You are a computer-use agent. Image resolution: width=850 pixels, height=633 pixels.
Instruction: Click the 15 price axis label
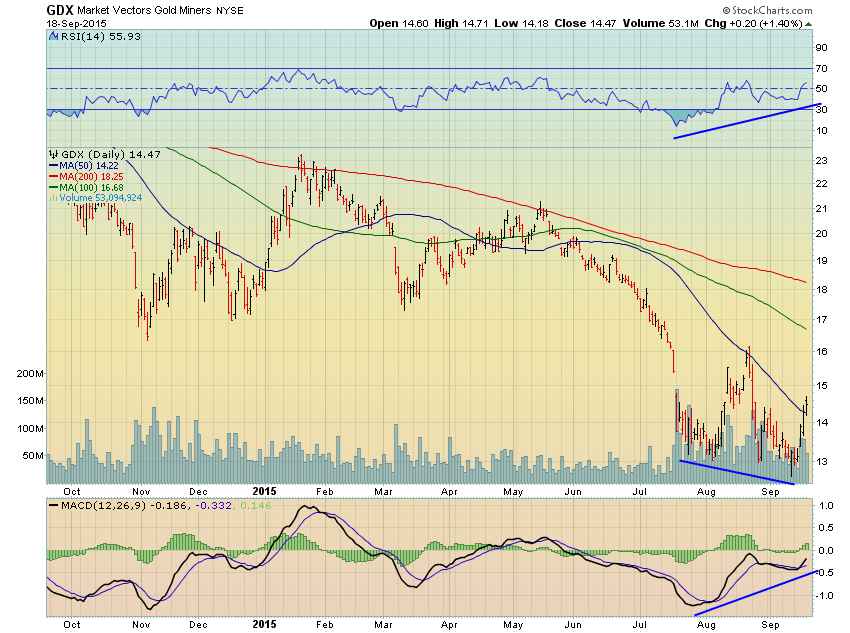(821, 386)
